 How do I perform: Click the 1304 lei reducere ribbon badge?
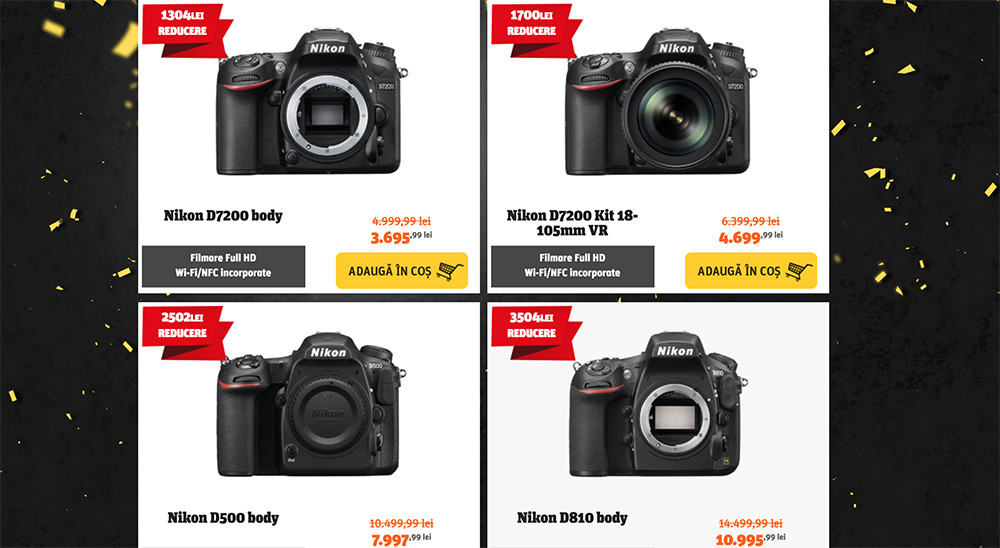[186, 29]
